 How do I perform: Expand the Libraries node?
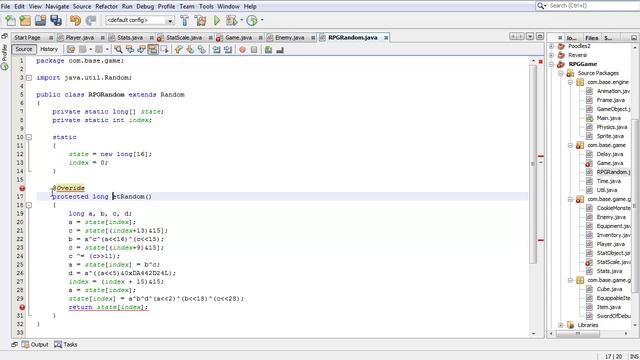pos(561,325)
